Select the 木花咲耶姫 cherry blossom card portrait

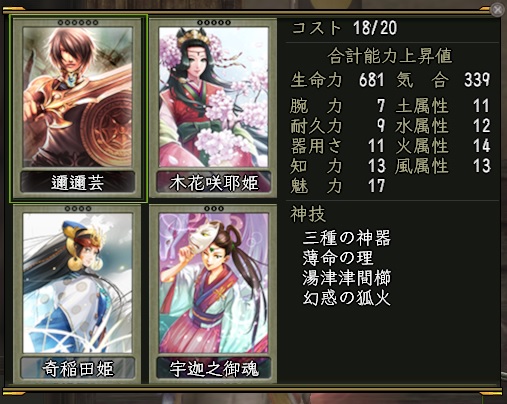click(213, 97)
